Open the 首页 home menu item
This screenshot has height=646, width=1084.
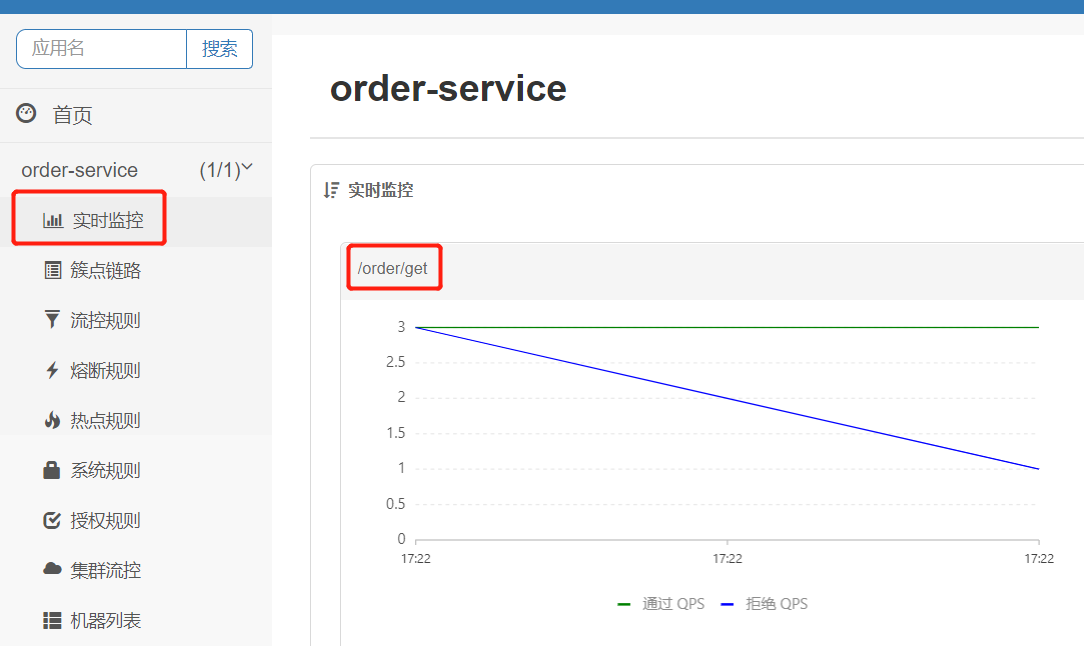pos(72,116)
